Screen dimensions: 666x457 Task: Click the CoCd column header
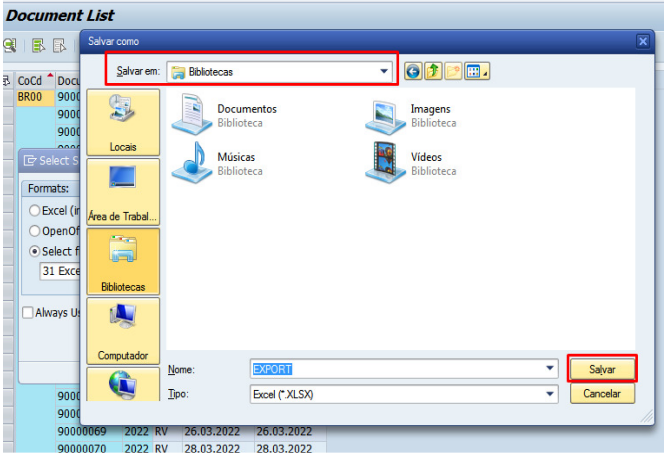[35, 81]
